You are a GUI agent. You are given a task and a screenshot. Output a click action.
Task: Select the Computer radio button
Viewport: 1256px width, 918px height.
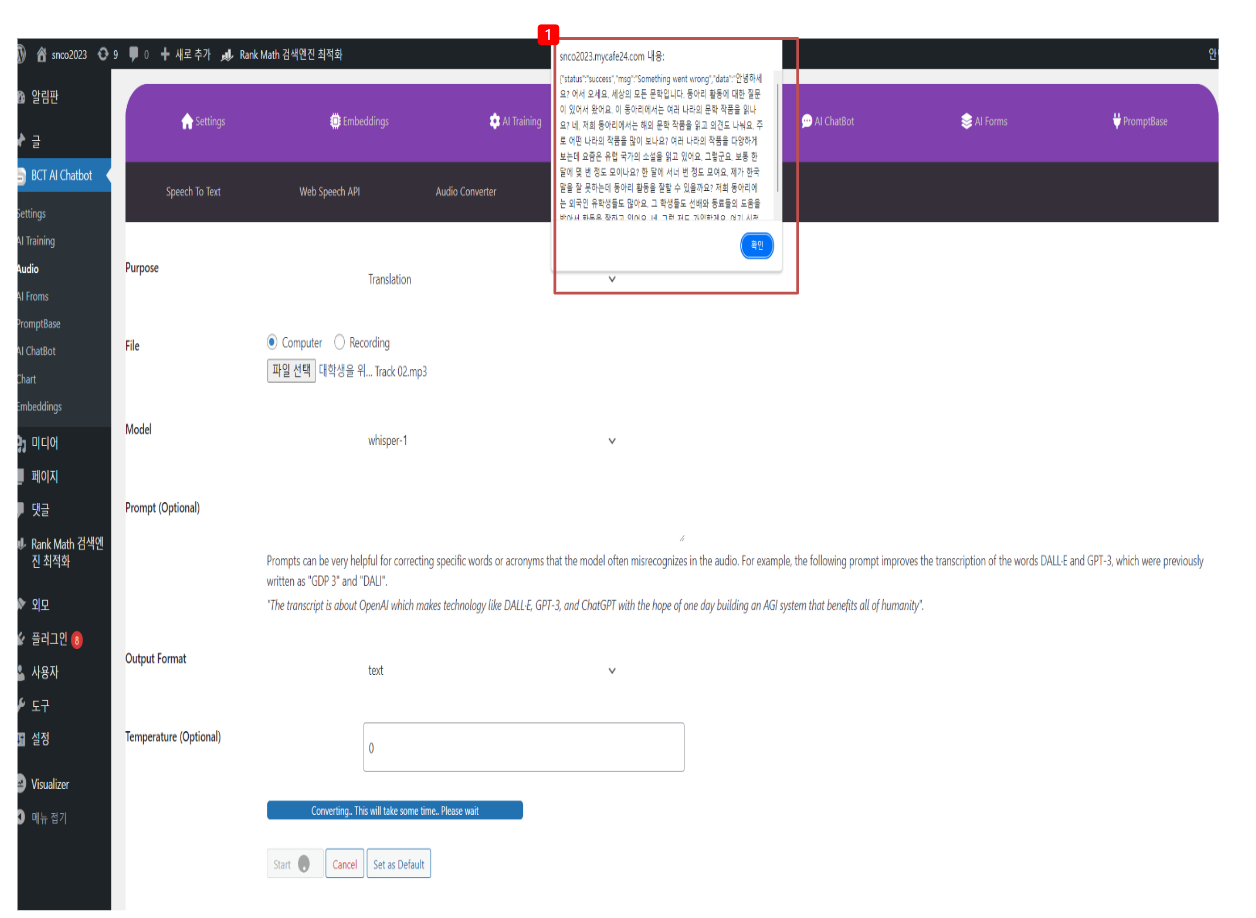point(272,342)
